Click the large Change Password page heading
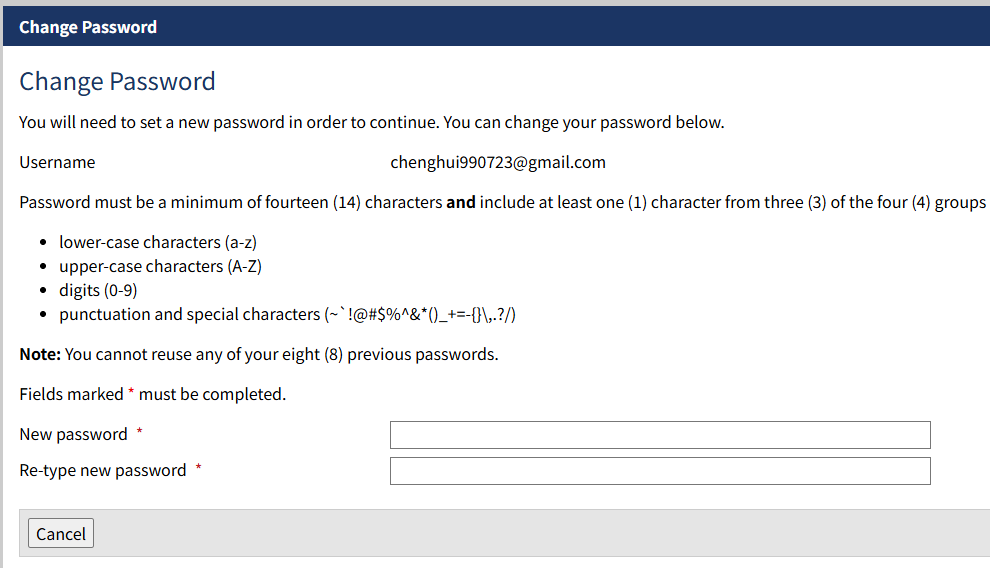 tap(117, 81)
